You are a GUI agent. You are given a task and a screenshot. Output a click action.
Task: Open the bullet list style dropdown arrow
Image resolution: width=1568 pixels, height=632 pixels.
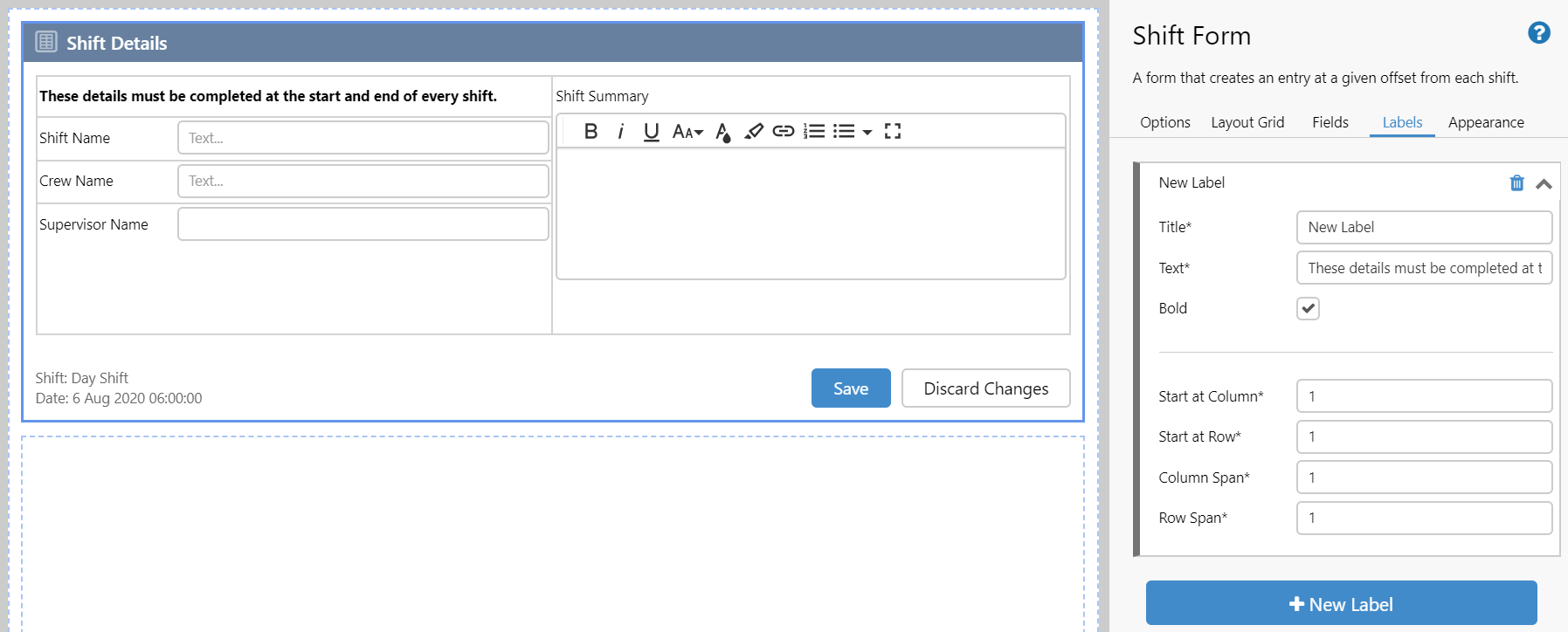(867, 132)
